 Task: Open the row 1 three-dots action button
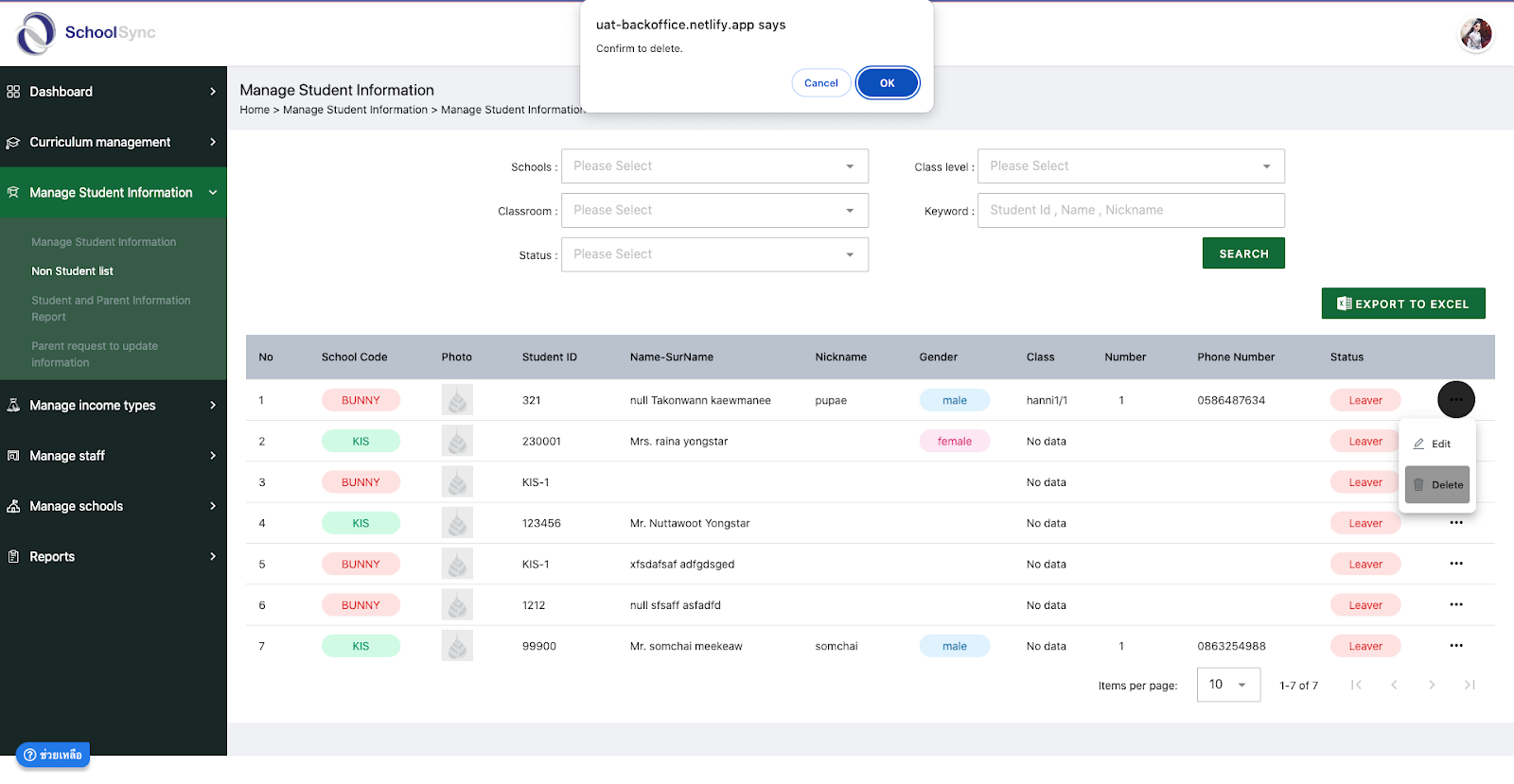pos(1456,400)
